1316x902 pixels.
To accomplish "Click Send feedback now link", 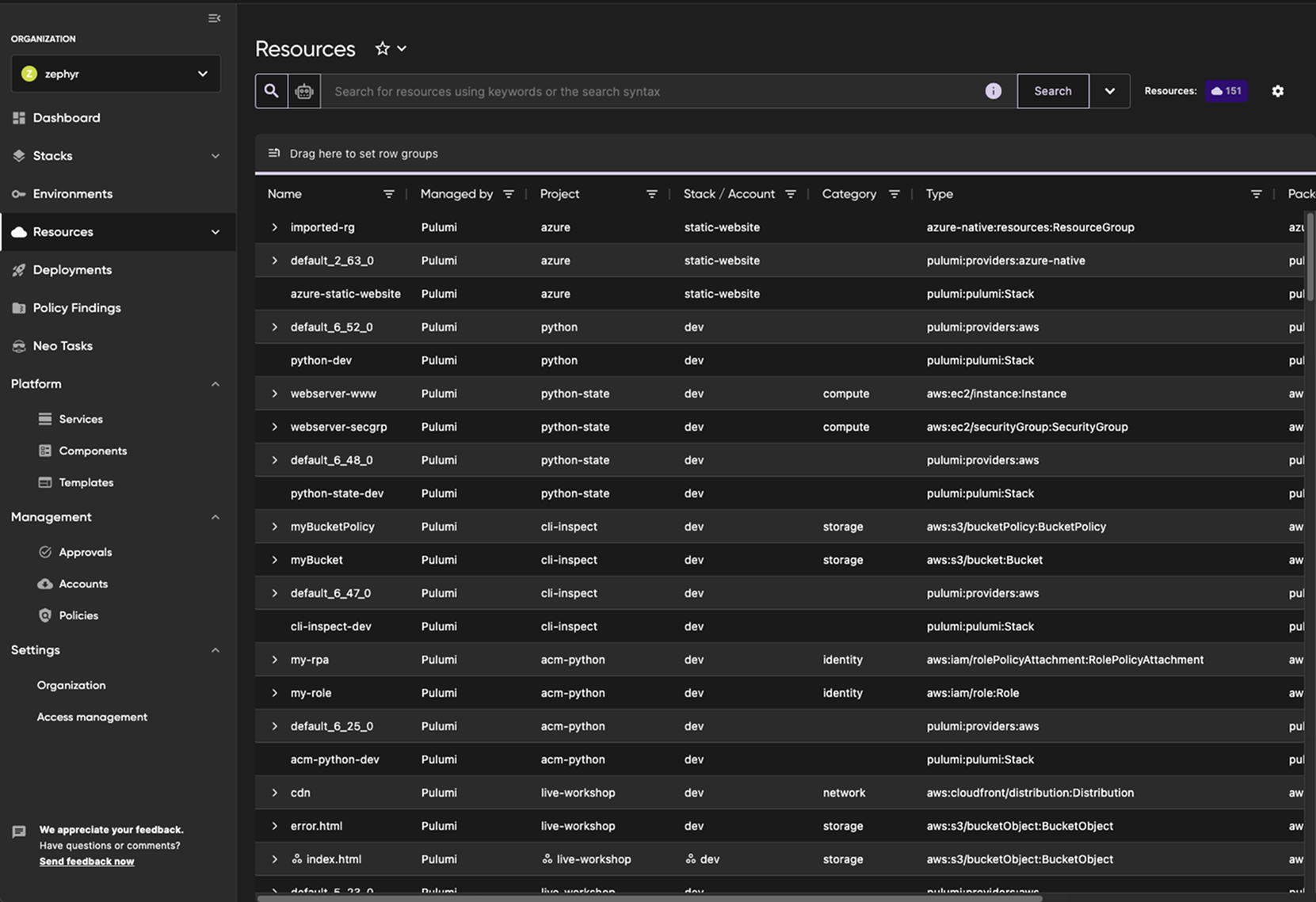I will click(x=87, y=862).
